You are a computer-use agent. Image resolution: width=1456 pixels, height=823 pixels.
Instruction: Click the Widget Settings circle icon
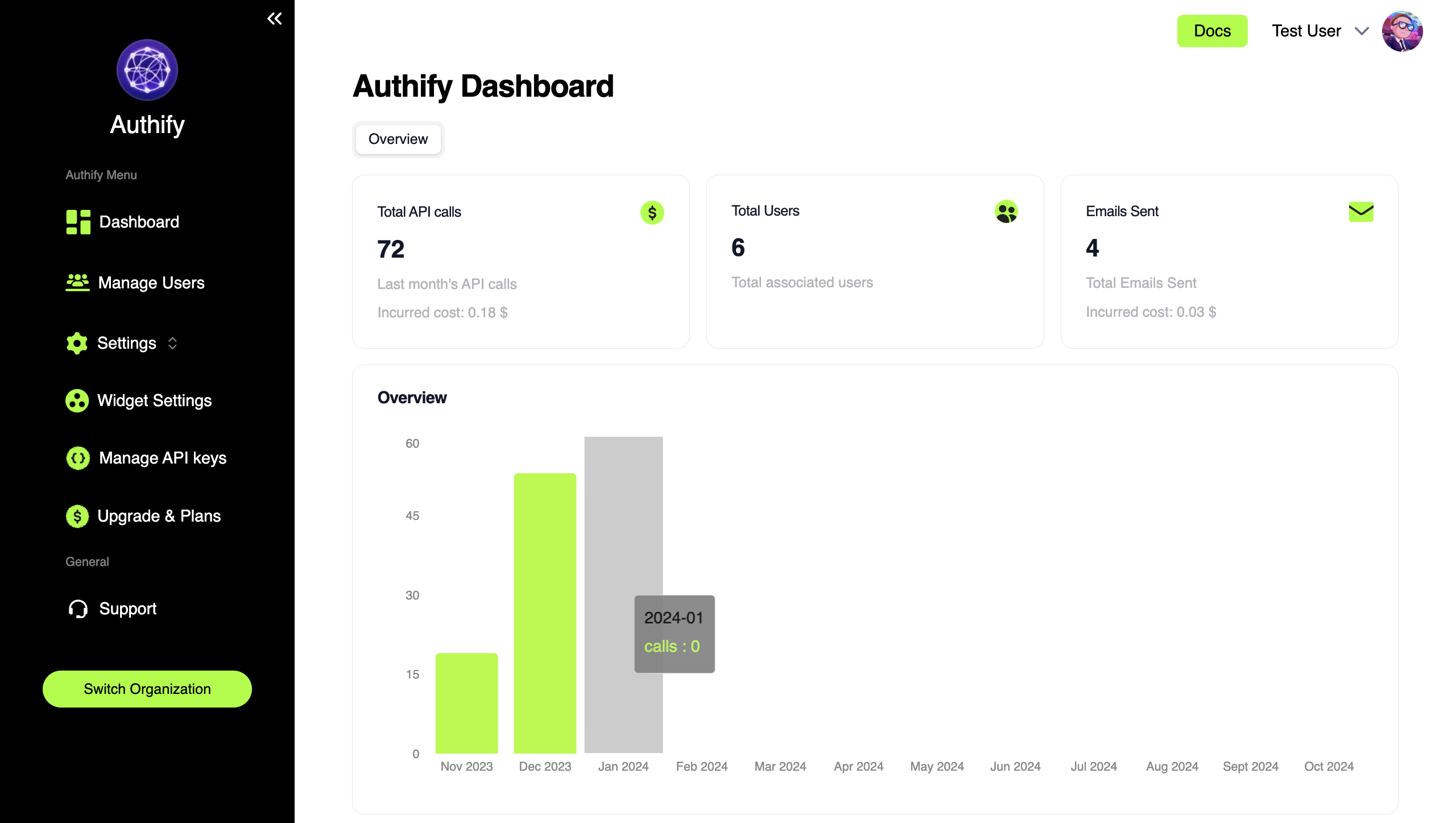[77, 400]
